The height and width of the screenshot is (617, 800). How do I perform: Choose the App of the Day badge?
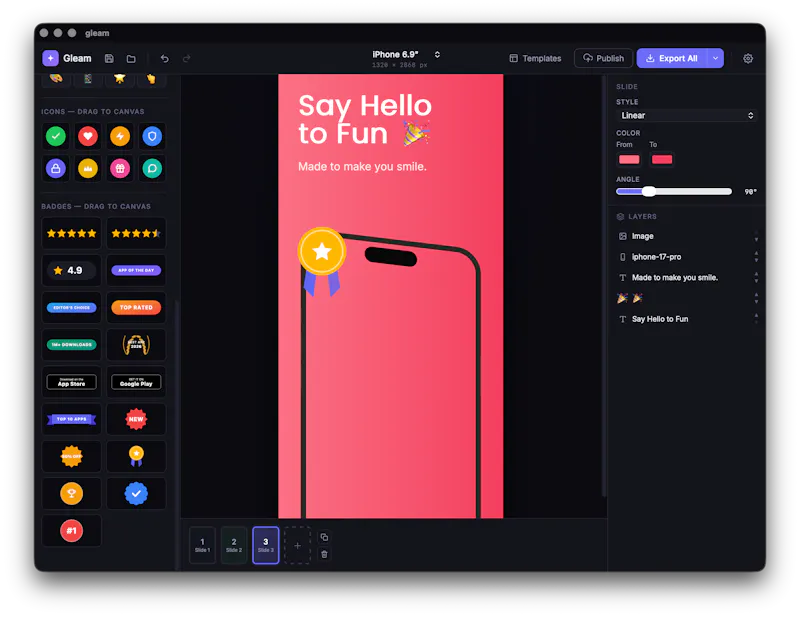point(136,270)
